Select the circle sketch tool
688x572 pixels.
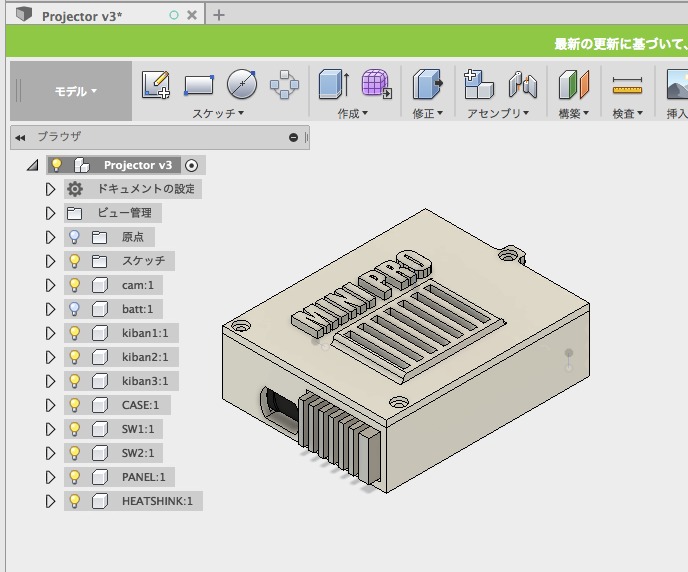242,84
